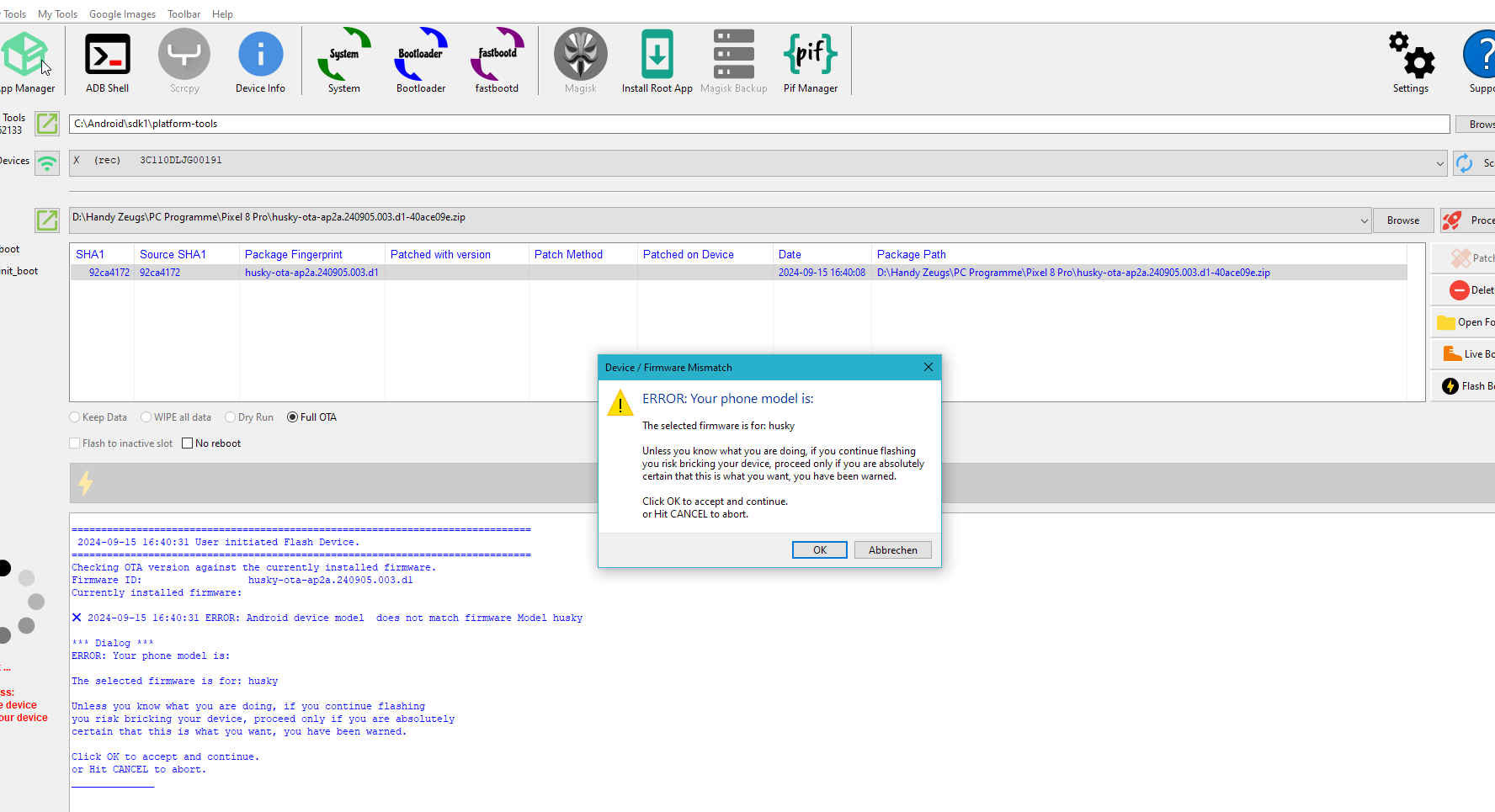Expand the firmware path dropdown
Viewport: 1495px width, 812px height.
coord(1364,220)
